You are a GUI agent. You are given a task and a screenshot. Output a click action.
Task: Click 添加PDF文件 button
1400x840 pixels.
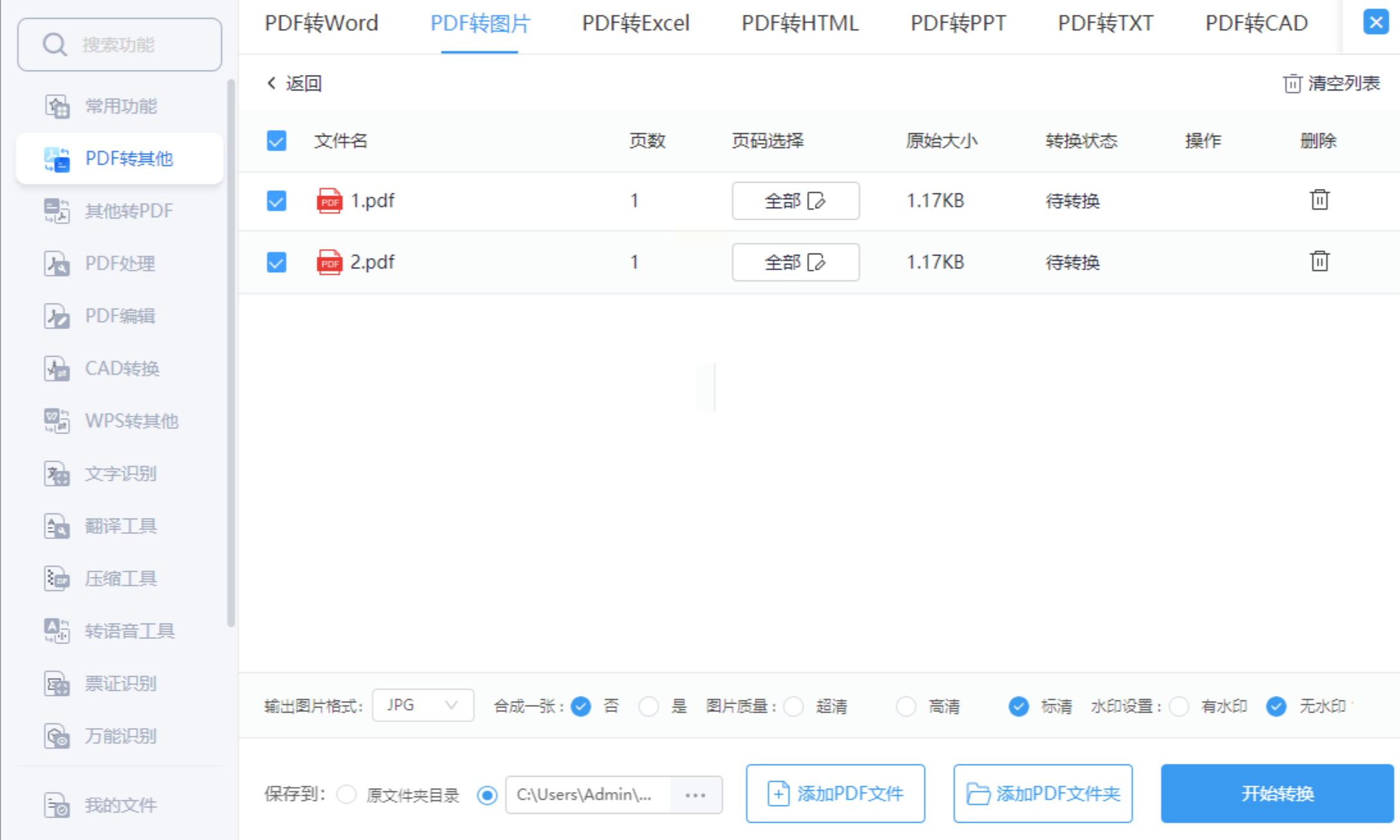coord(835,794)
